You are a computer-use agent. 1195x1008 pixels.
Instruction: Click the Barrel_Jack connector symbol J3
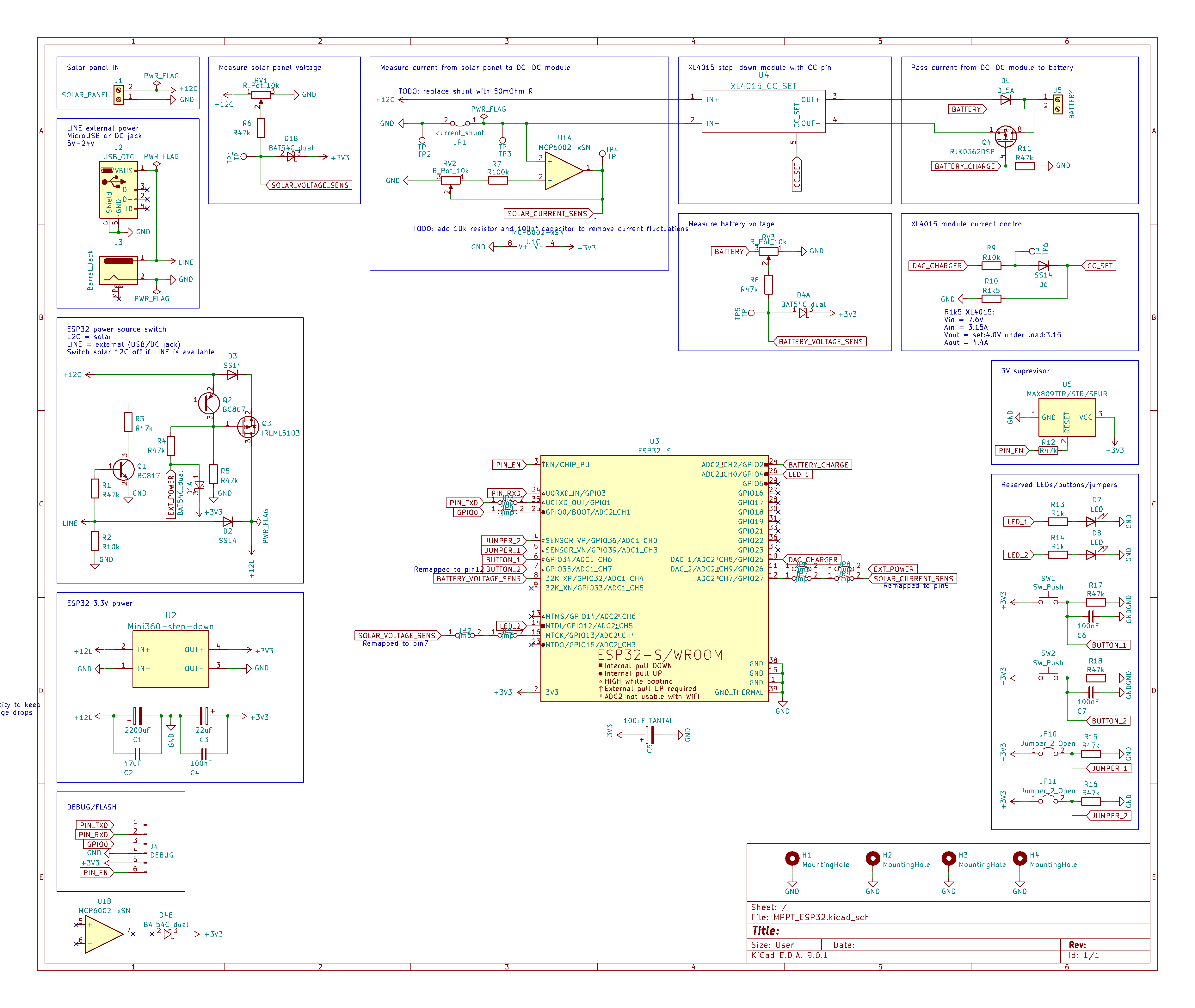(x=119, y=270)
